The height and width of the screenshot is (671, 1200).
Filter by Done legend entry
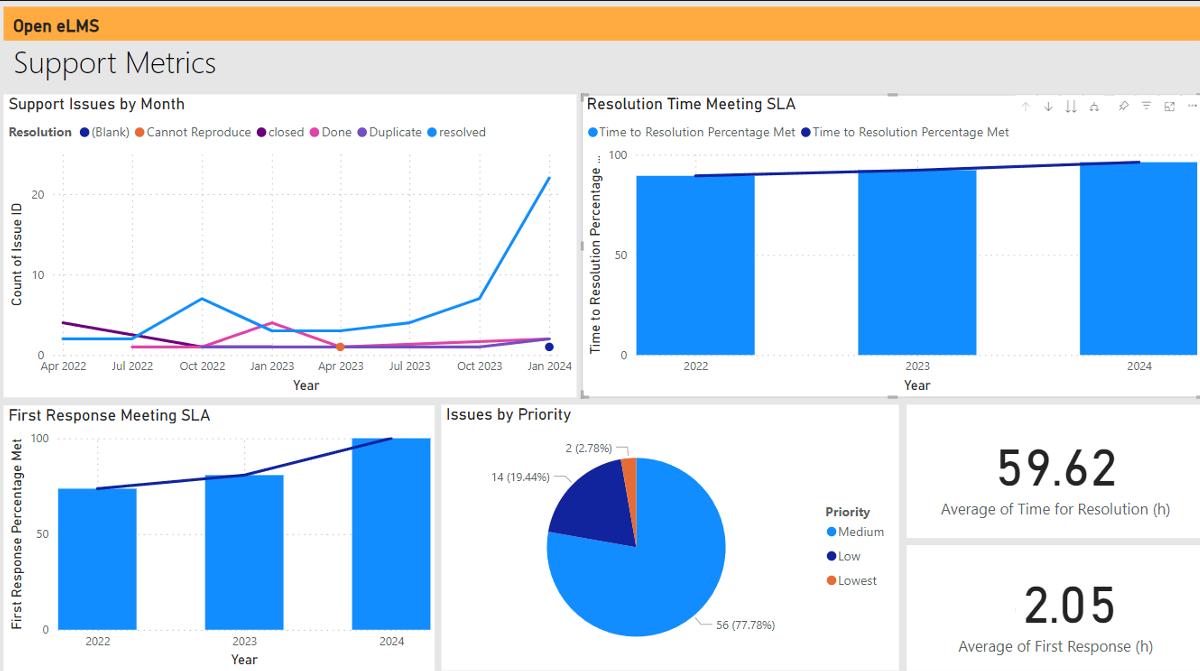[x=330, y=132]
